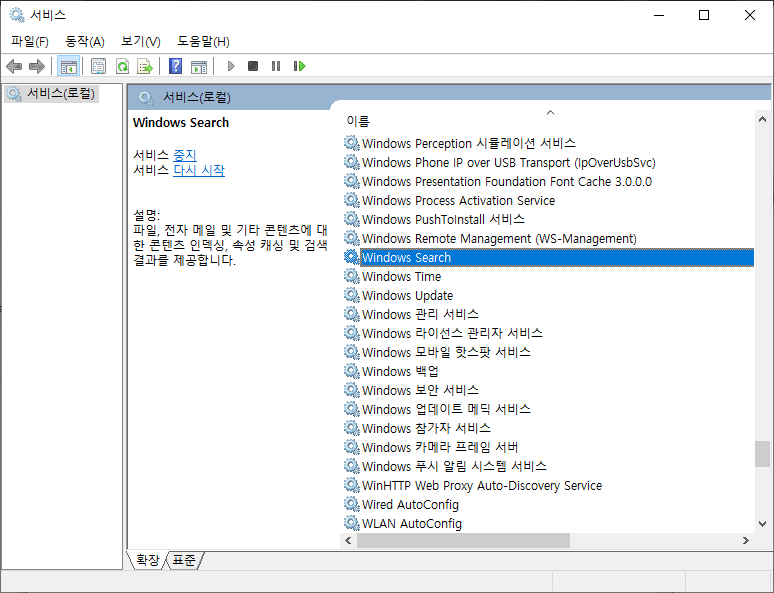Select the Windows Search row name
774x593 pixels.
[406, 257]
